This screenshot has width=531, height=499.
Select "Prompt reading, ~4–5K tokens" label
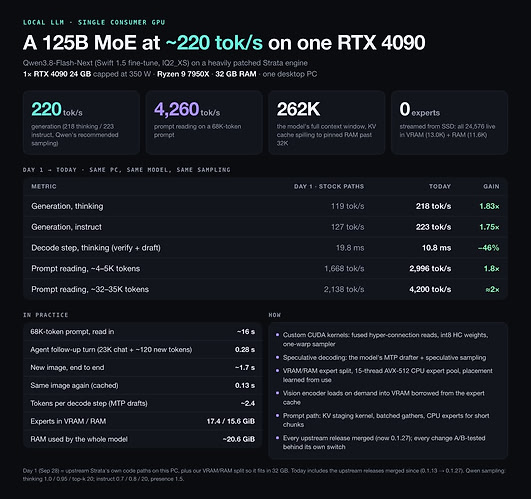[x=86, y=268]
